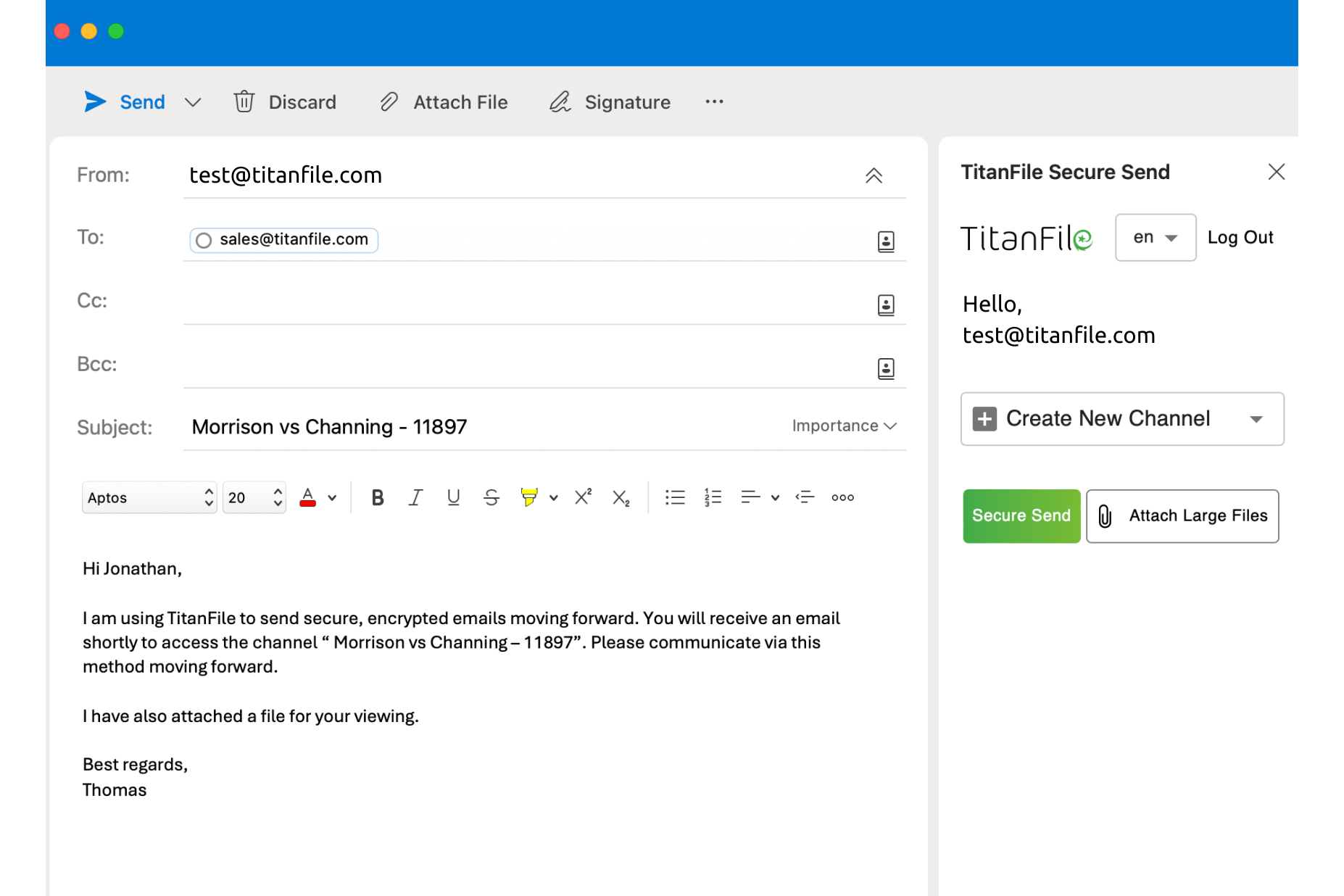Insert a bulleted list

[x=675, y=497]
